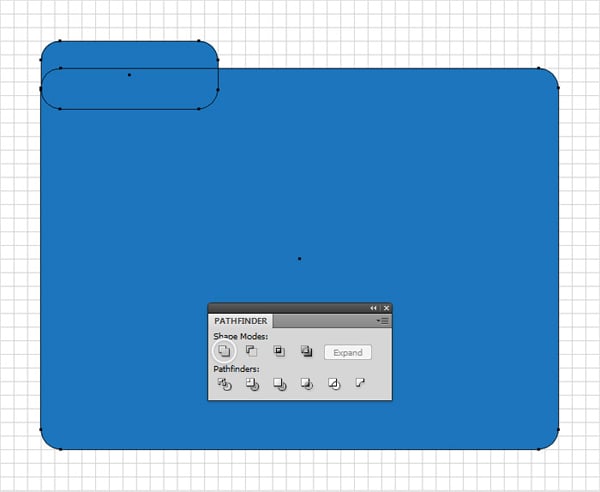This screenshot has width=600, height=492.
Task: Select the Intersect shape mode icon
Action: (x=280, y=351)
